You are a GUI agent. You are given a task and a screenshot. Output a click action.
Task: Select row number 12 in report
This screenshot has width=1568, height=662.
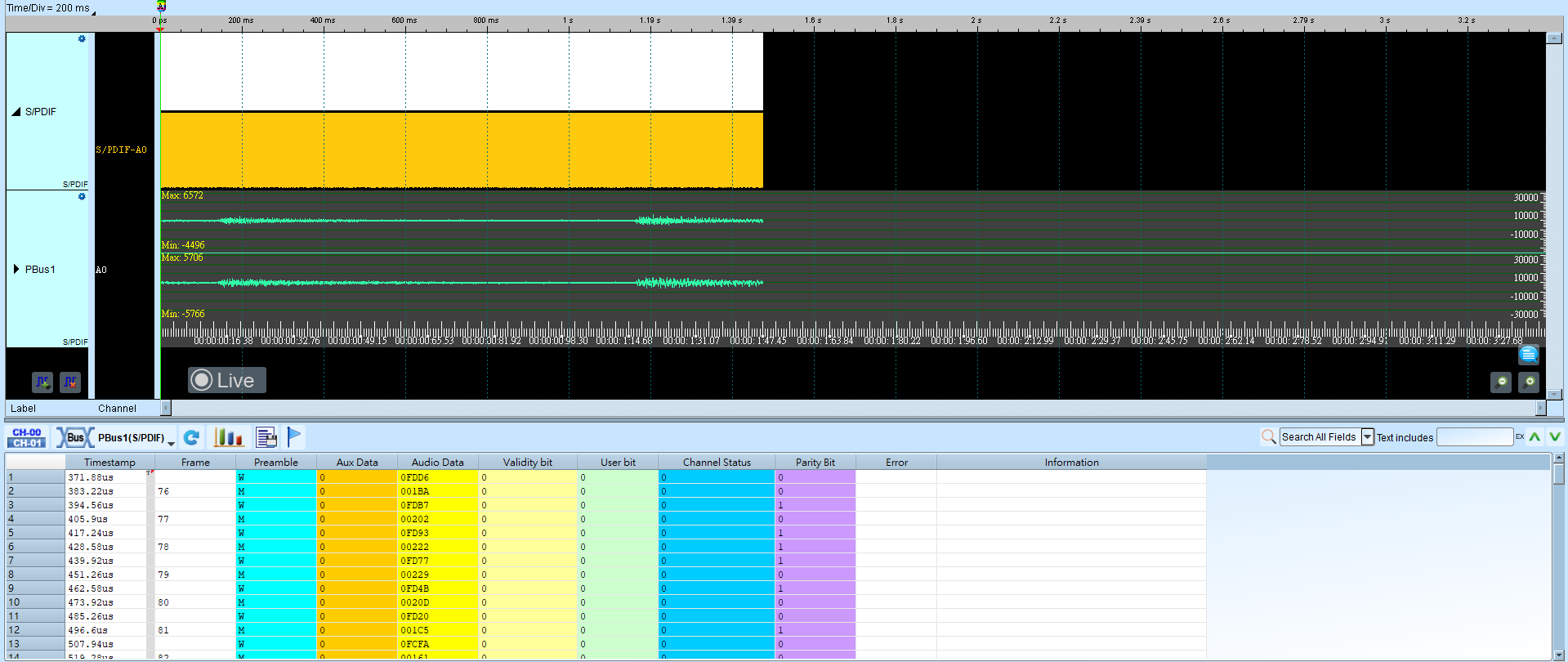[x=35, y=630]
